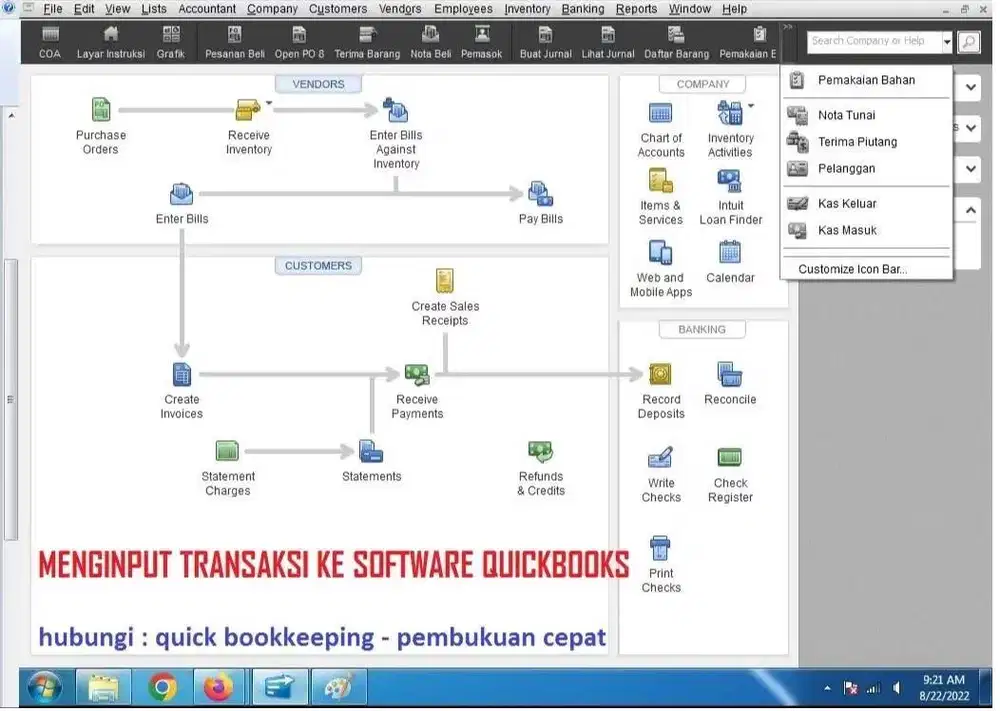1000x711 pixels.
Task: Click the Receive Payments icon
Action: [417, 375]
